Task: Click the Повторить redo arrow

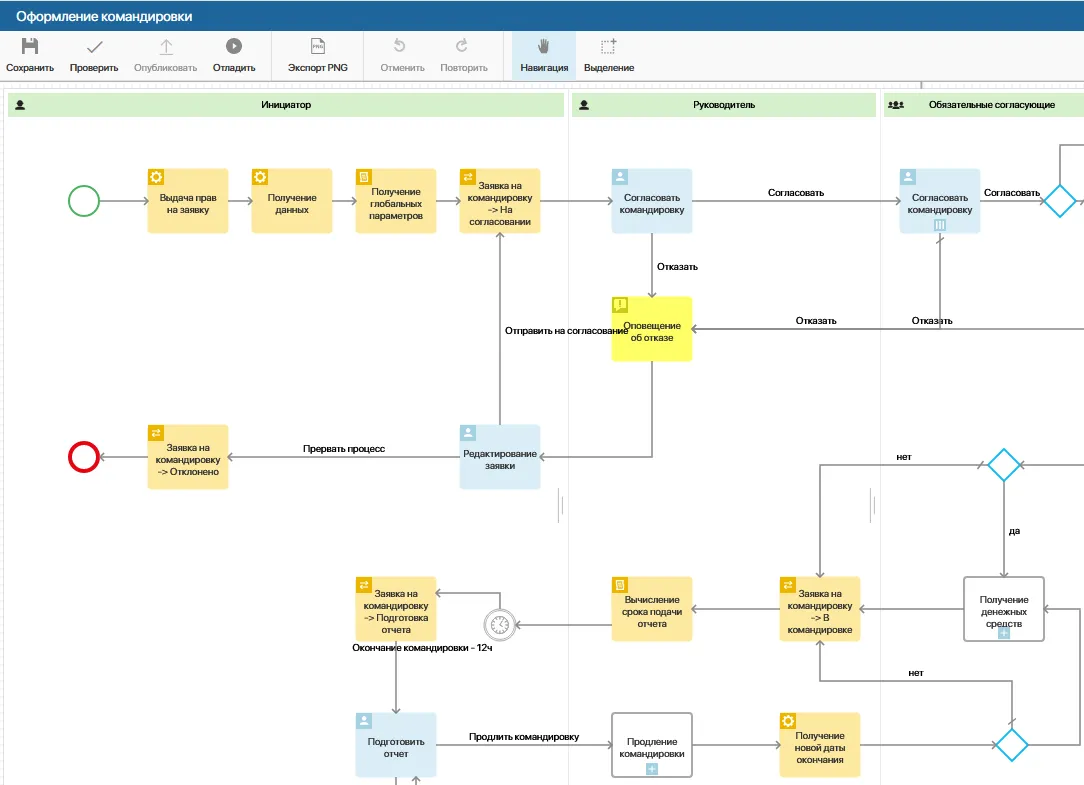Action: pyautogui.click(x=463, y=47)
